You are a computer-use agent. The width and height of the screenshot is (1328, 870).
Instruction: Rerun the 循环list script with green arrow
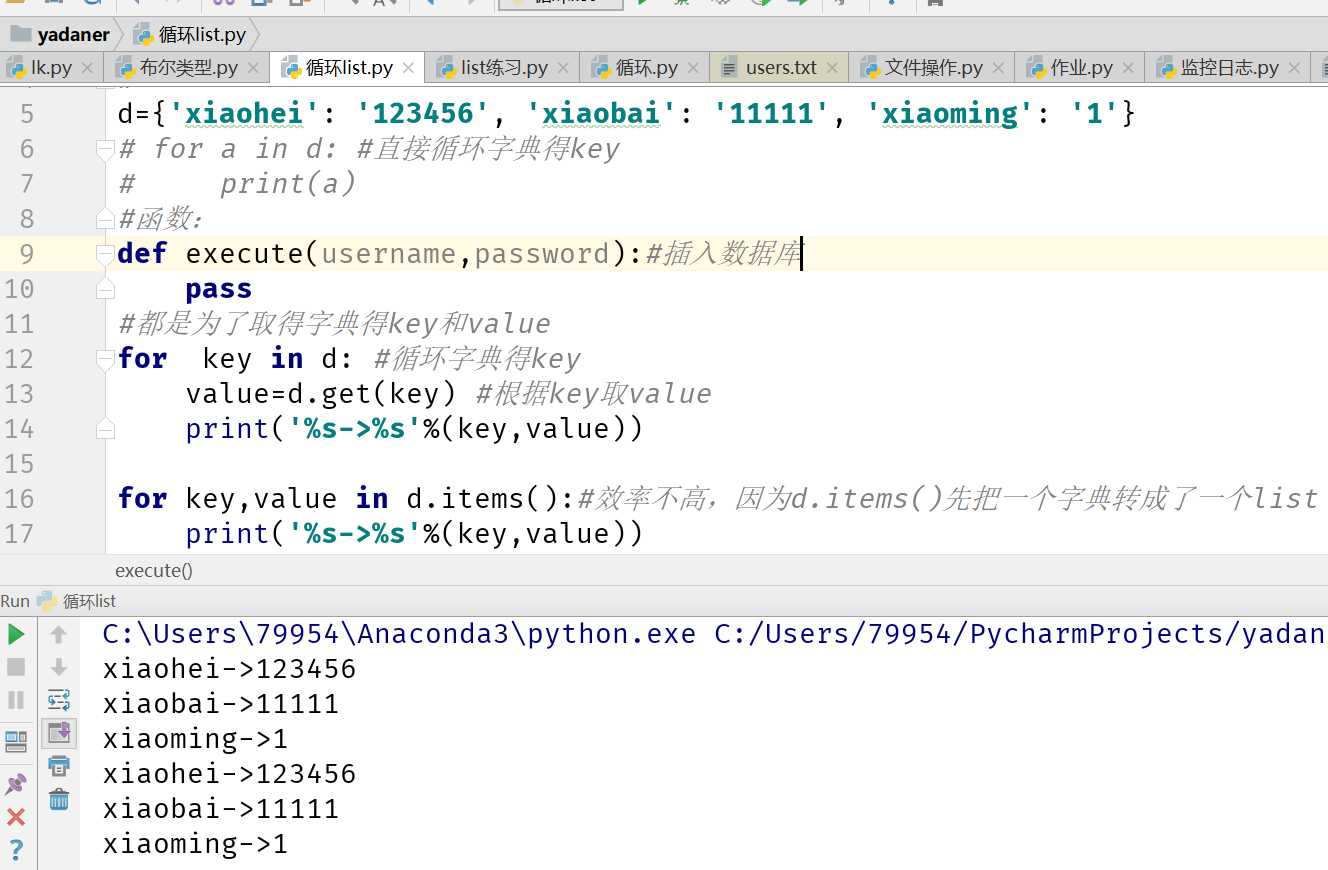pos(16,635)
